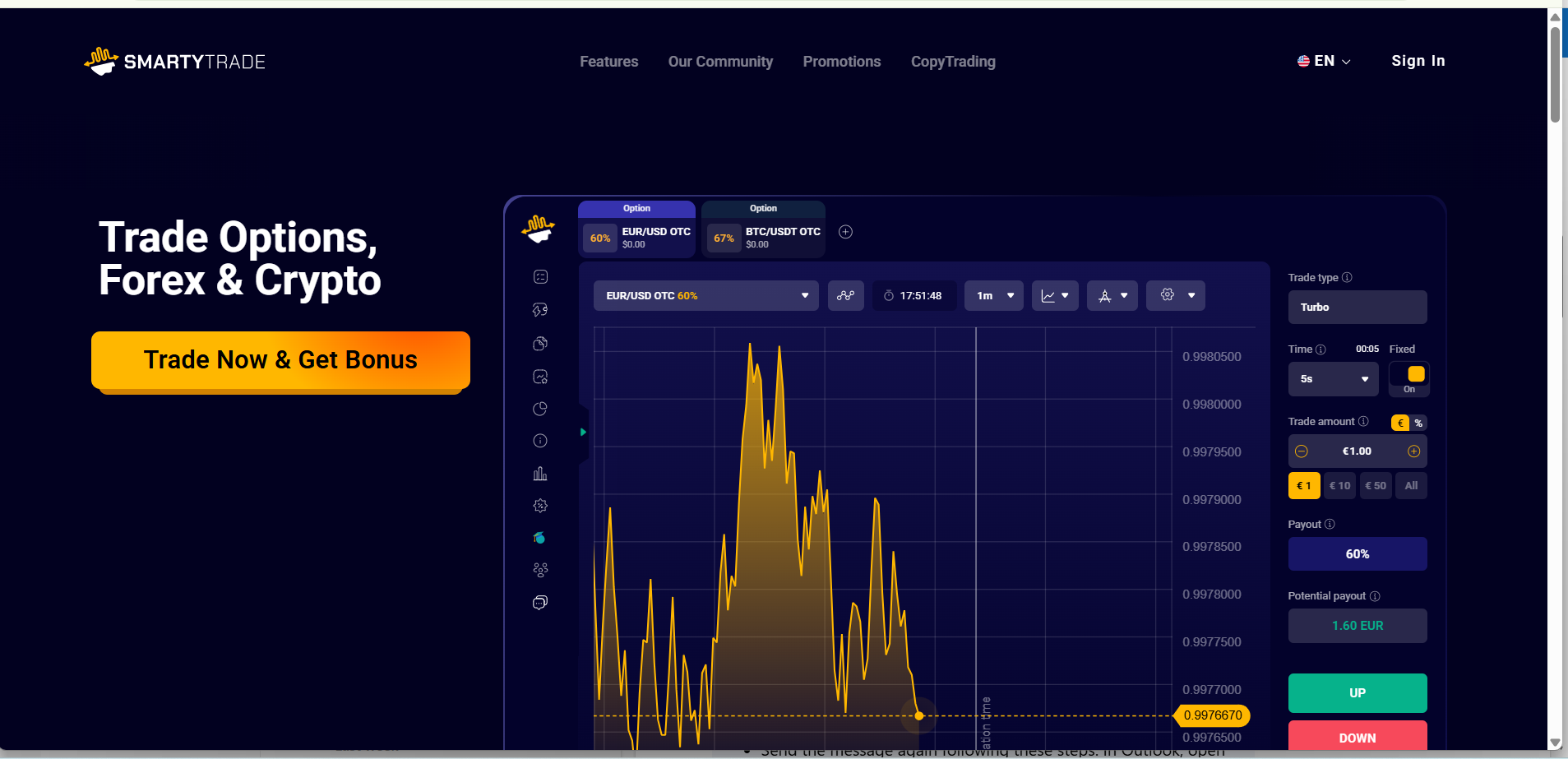Expand the EUR/USD OTC 60% asset dropdown
1568x759 pixels.
pos(706,295)
